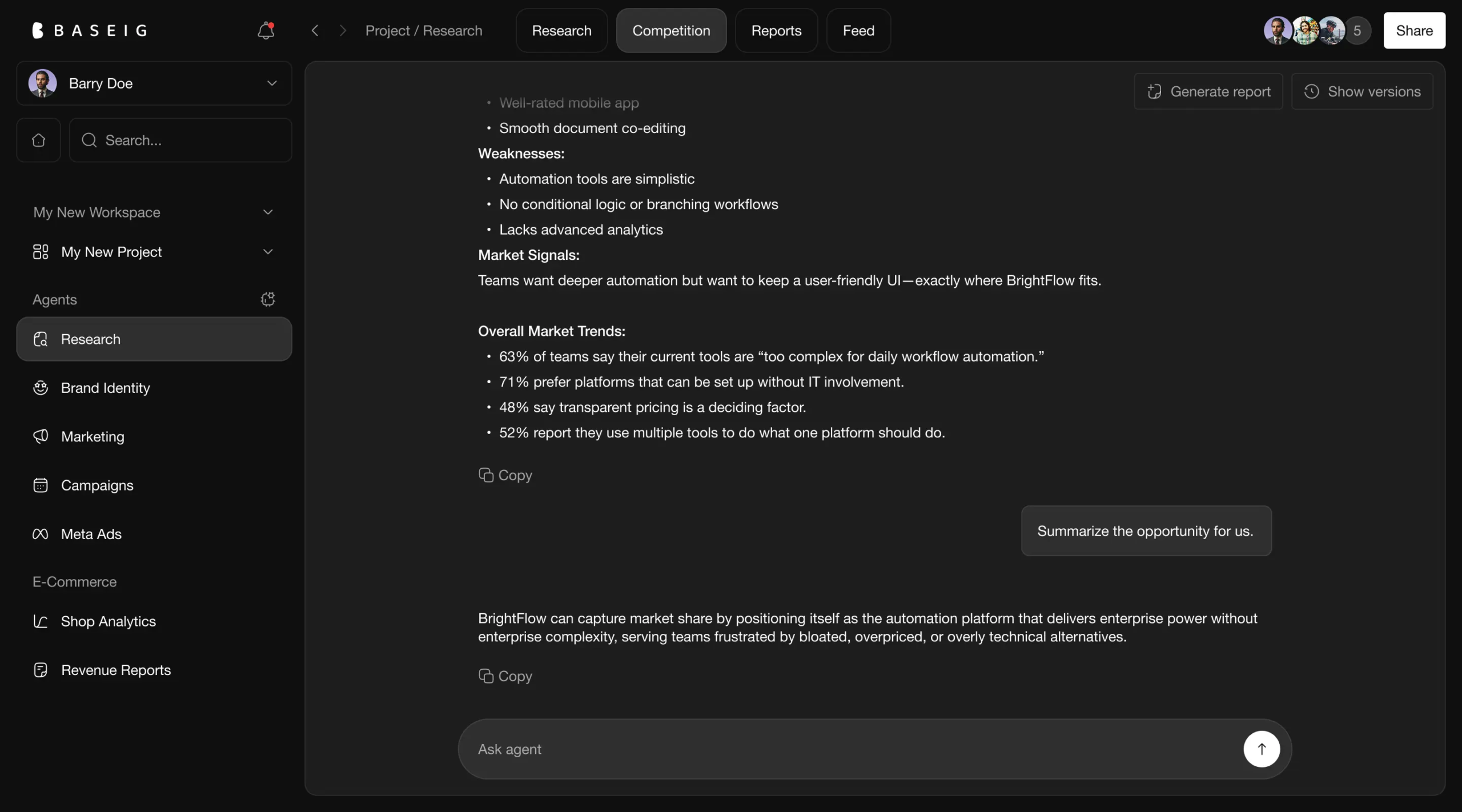Collapse the My New Workspace section
1462x812 pixels.
(x=268, y=212)
